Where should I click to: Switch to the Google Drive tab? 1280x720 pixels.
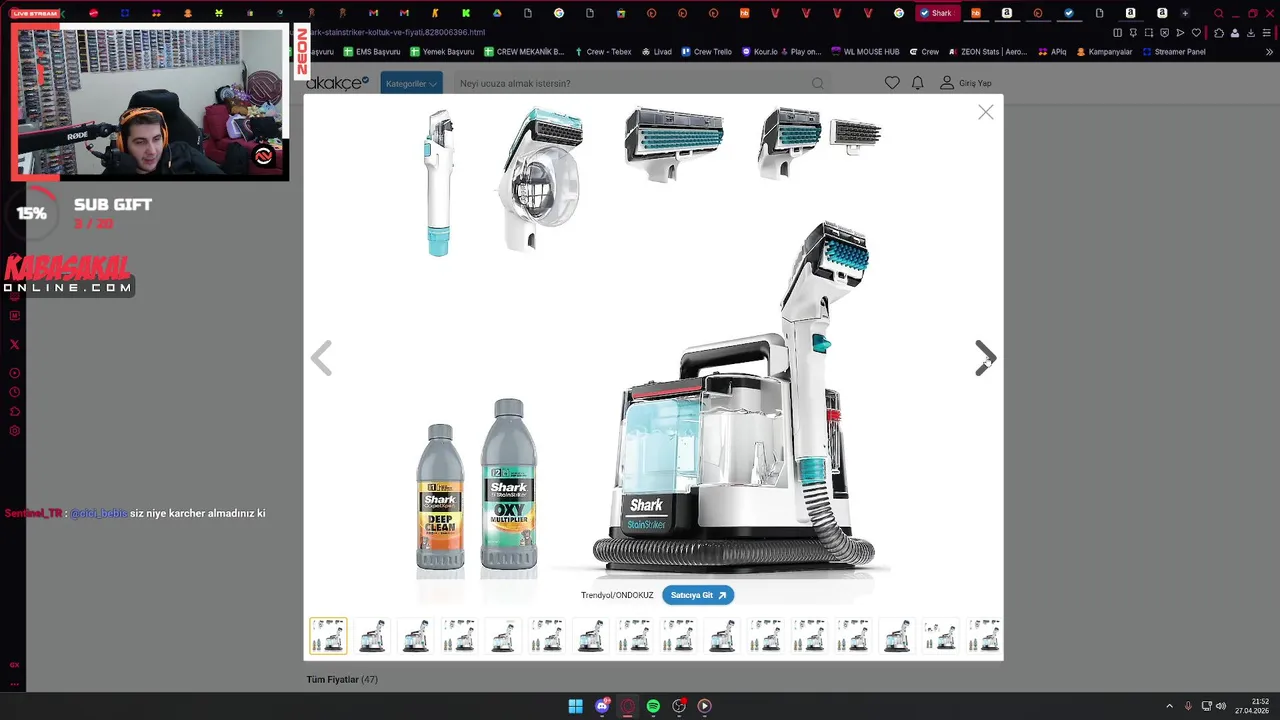(497, 13)
